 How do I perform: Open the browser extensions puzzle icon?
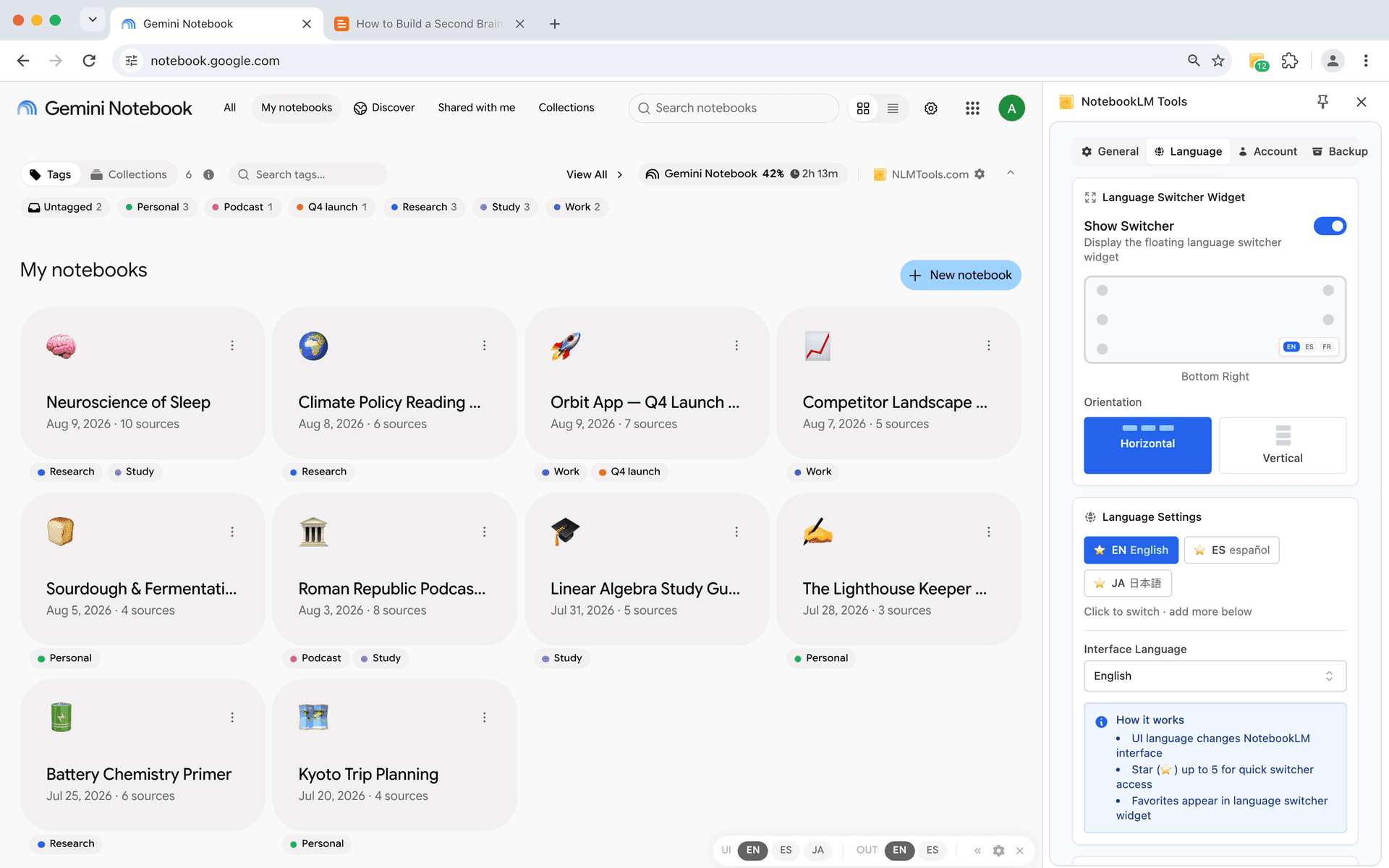pos(1290,61)
